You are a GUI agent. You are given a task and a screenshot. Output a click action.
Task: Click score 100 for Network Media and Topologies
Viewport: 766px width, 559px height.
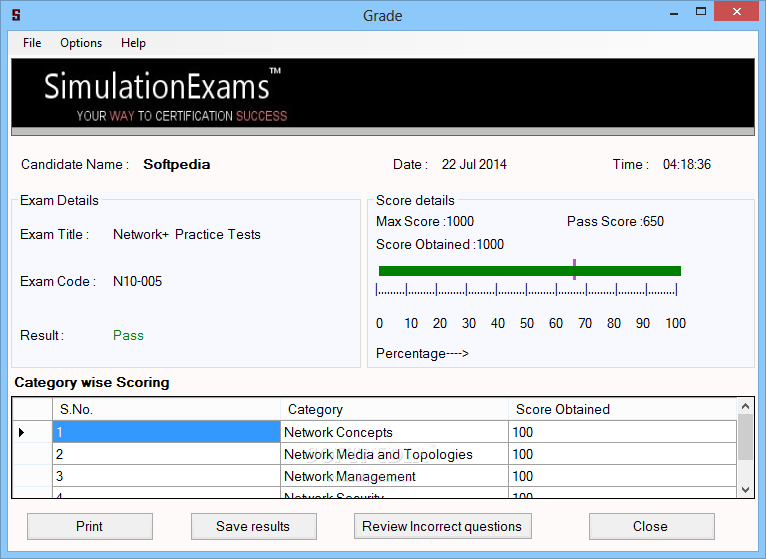pos(623,454)
